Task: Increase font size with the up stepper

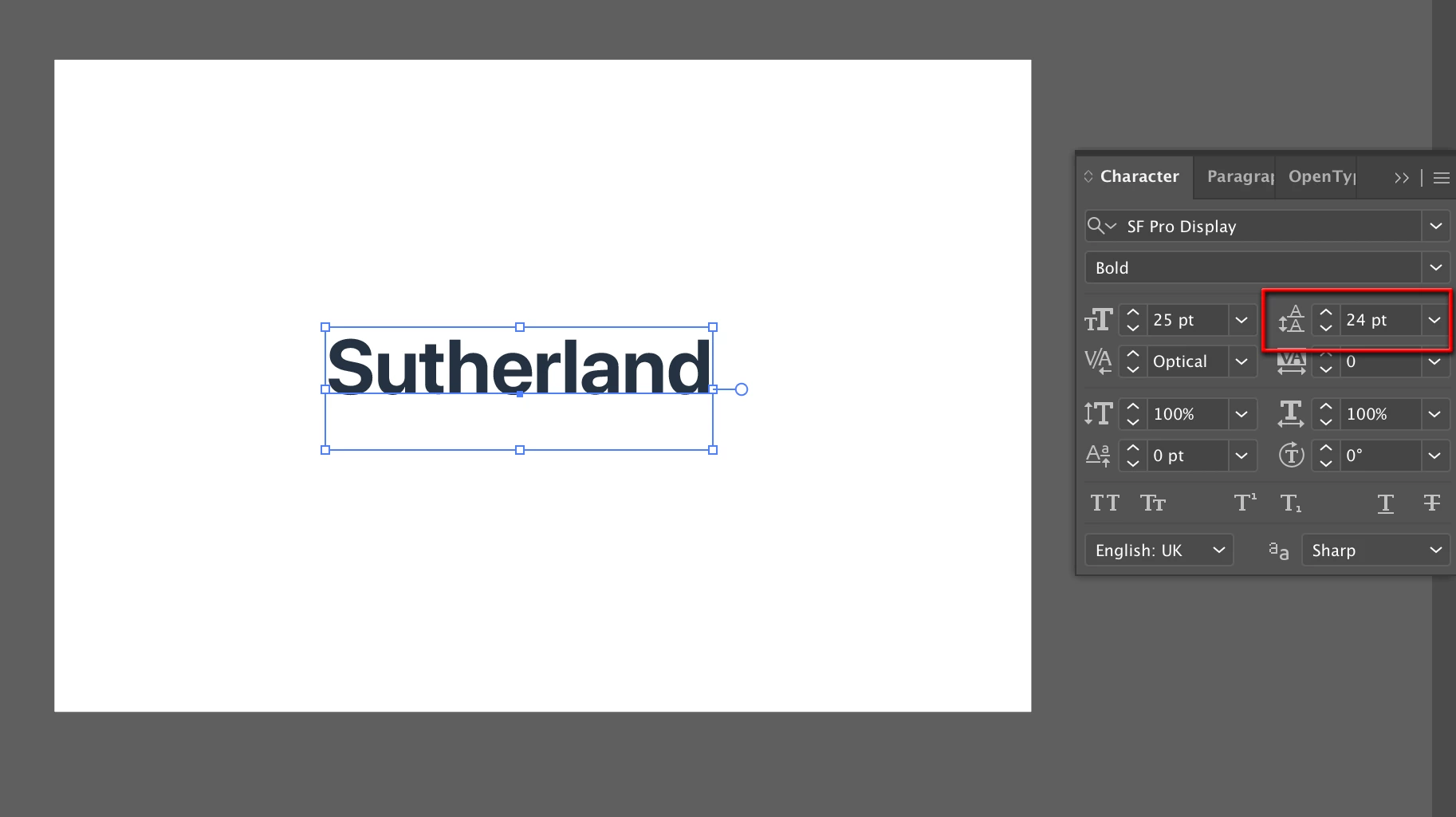Action: 1133,313
